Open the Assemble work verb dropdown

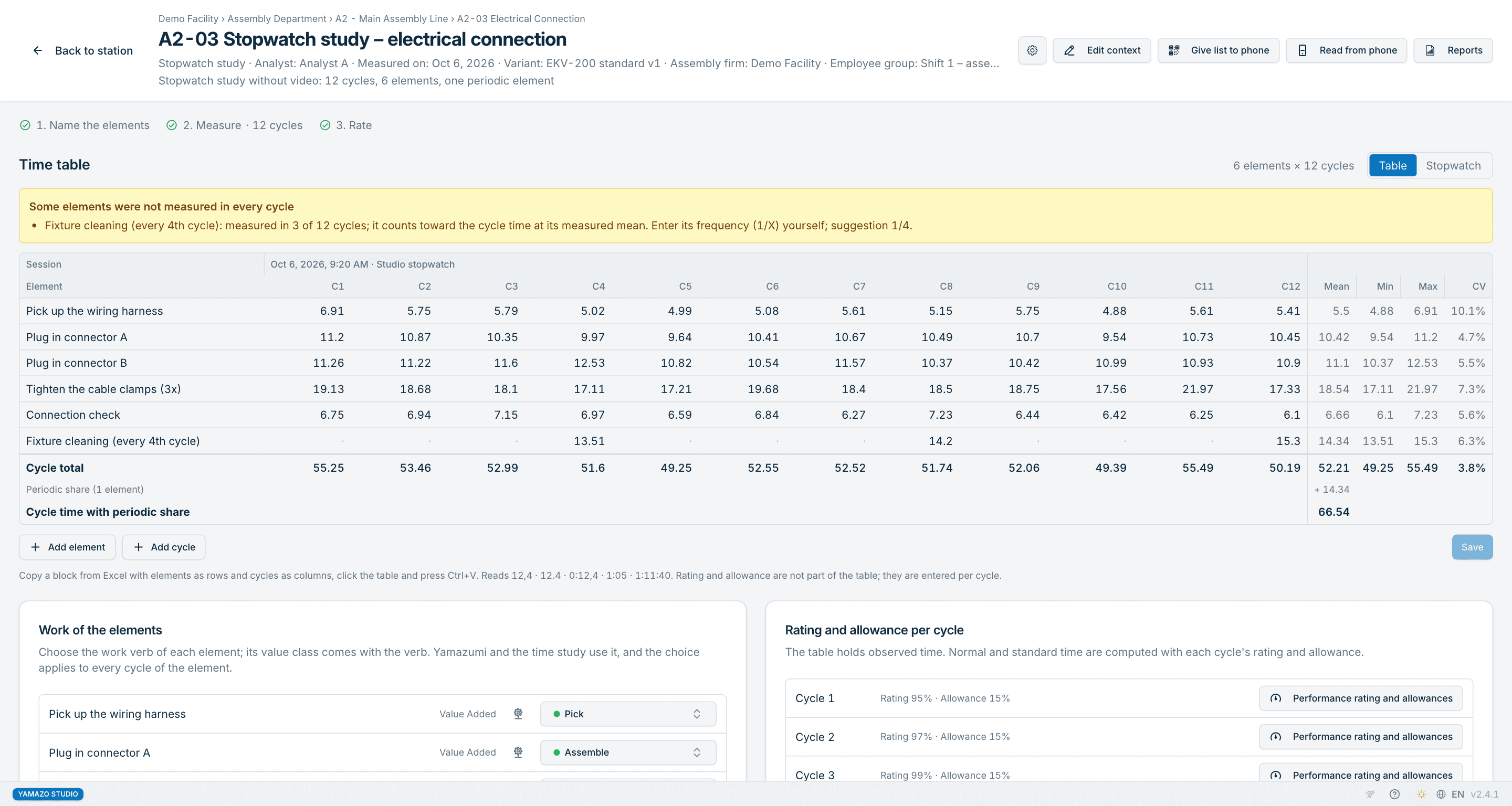pos(627,752)
